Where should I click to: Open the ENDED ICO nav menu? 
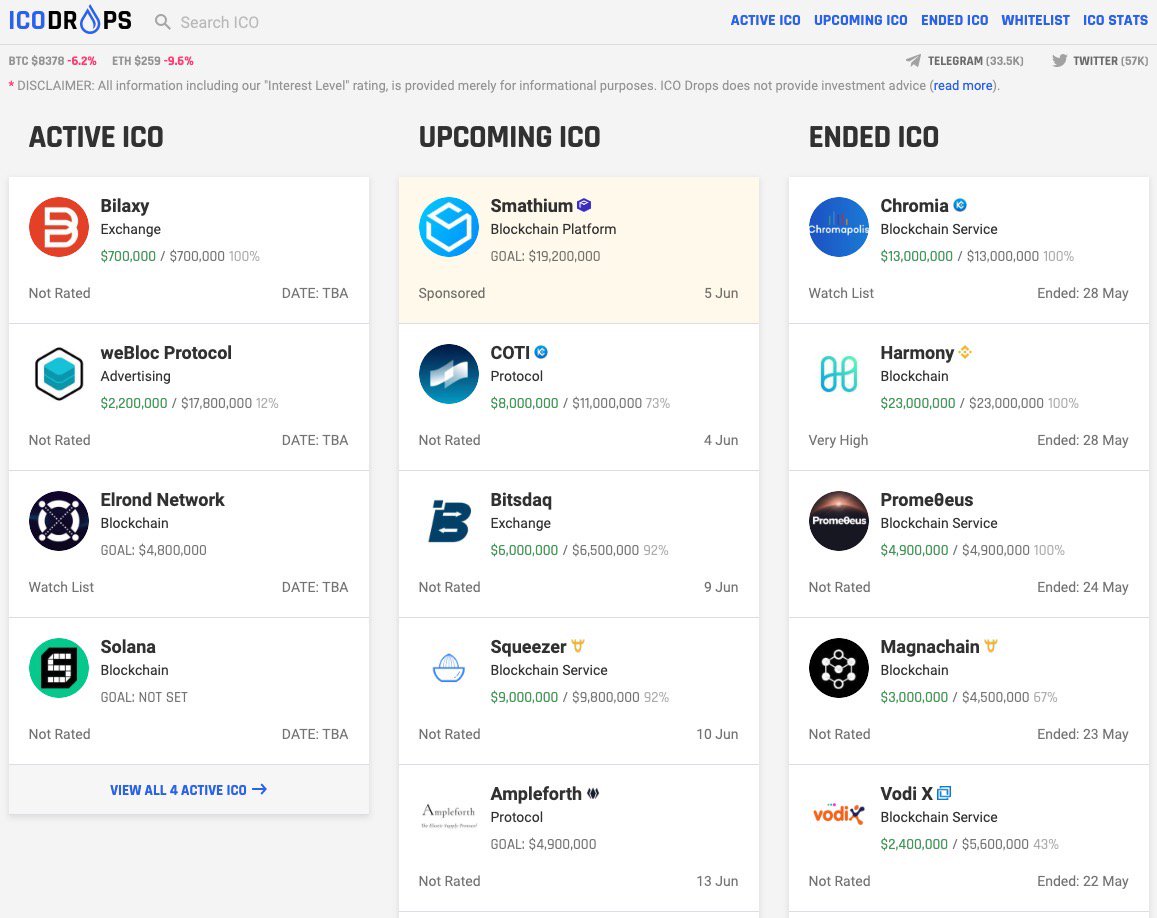coord(954,21)
